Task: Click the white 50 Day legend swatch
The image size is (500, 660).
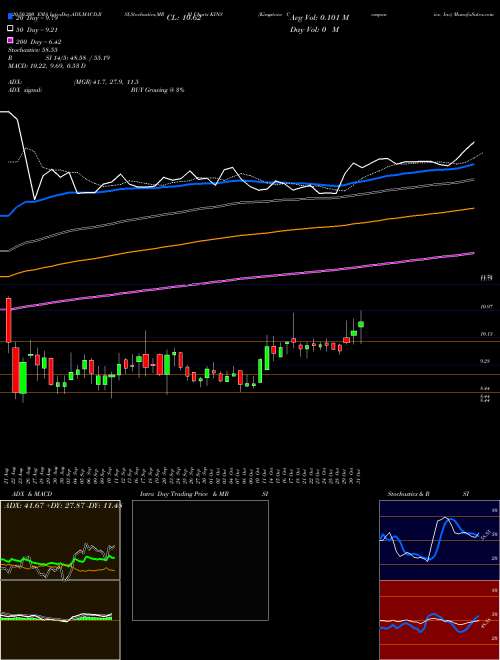Action: (11, 29)
